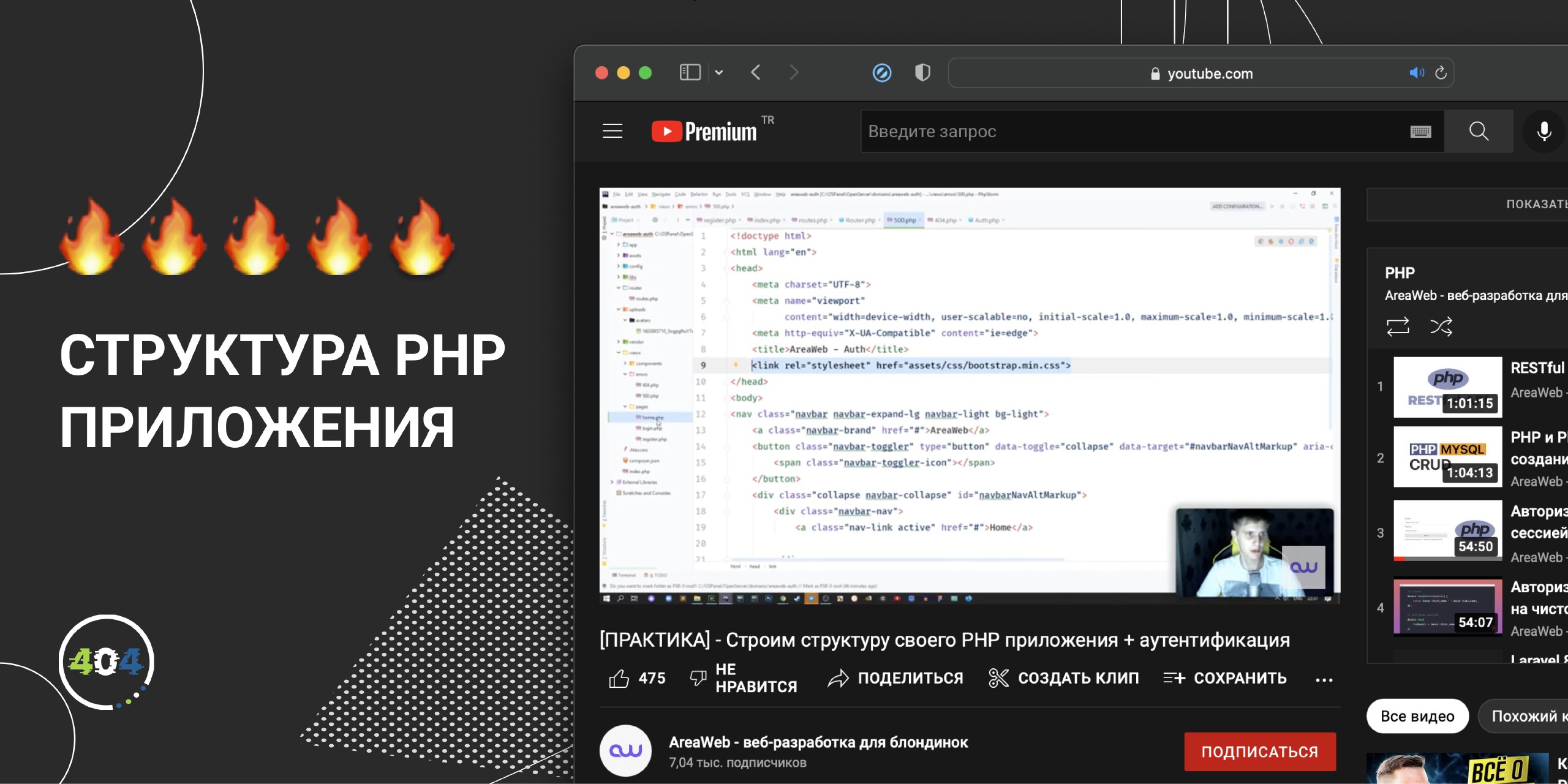The width and height of the screenshot is (1568, 784).
Task: Click the Windows Start icon in video taskbar
Action: pyautogui.click(x=606, y=598)
